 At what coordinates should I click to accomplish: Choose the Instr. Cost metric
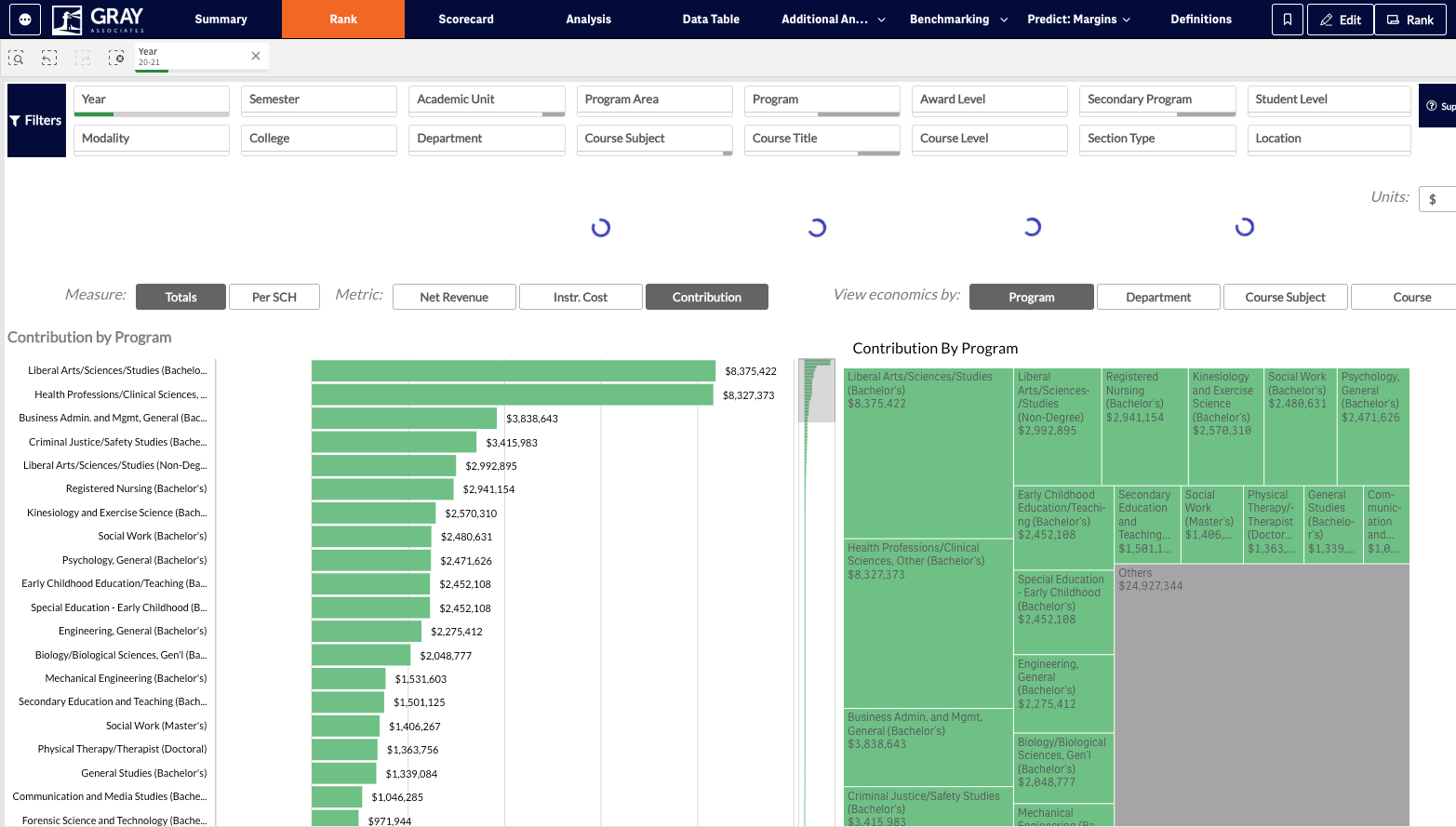point(581,297)
